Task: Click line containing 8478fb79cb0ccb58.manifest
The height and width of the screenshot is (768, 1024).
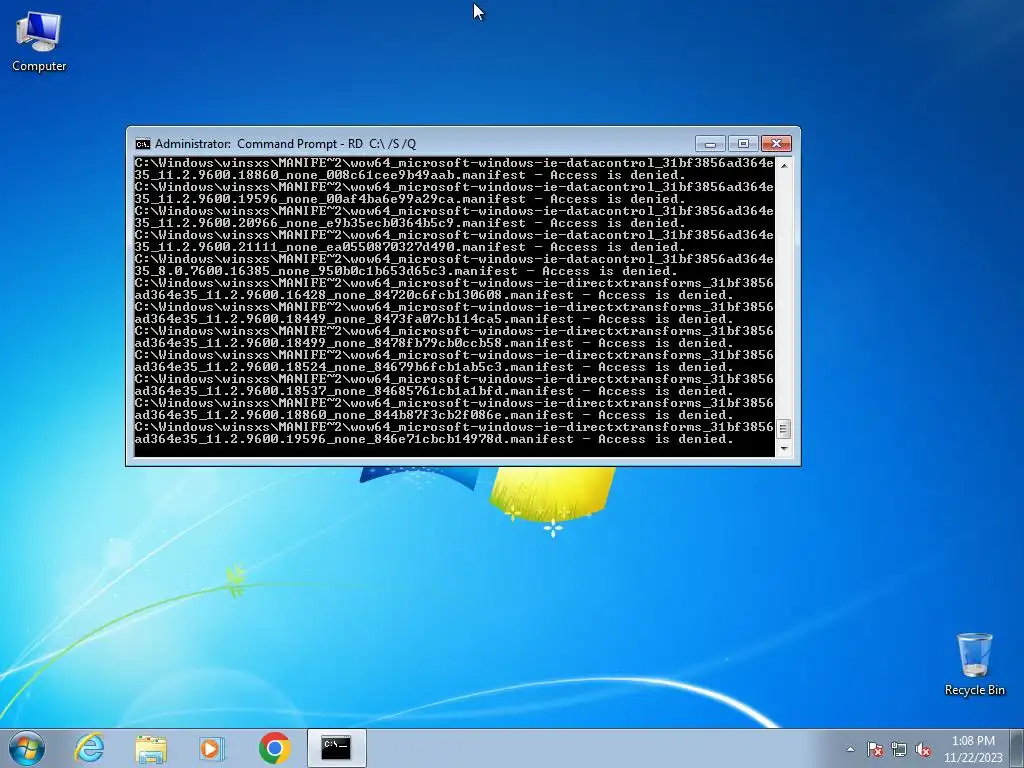Action: pos(434,344)
